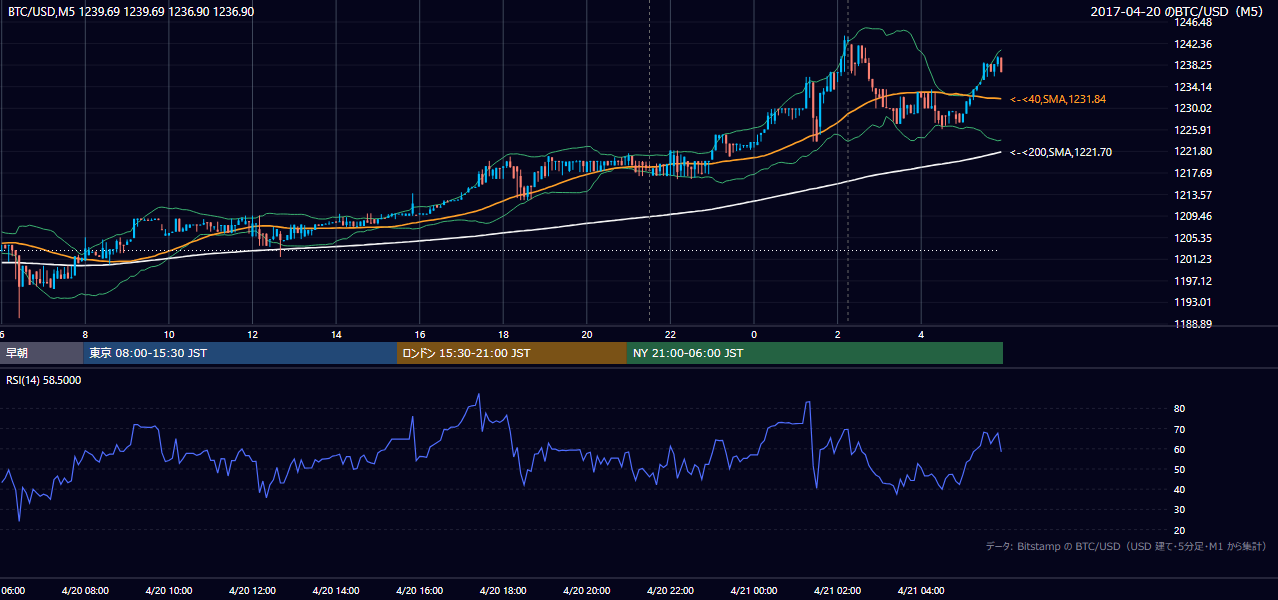Click price axis value 1209.46

pyautogui.click(x=1194, y=216)
